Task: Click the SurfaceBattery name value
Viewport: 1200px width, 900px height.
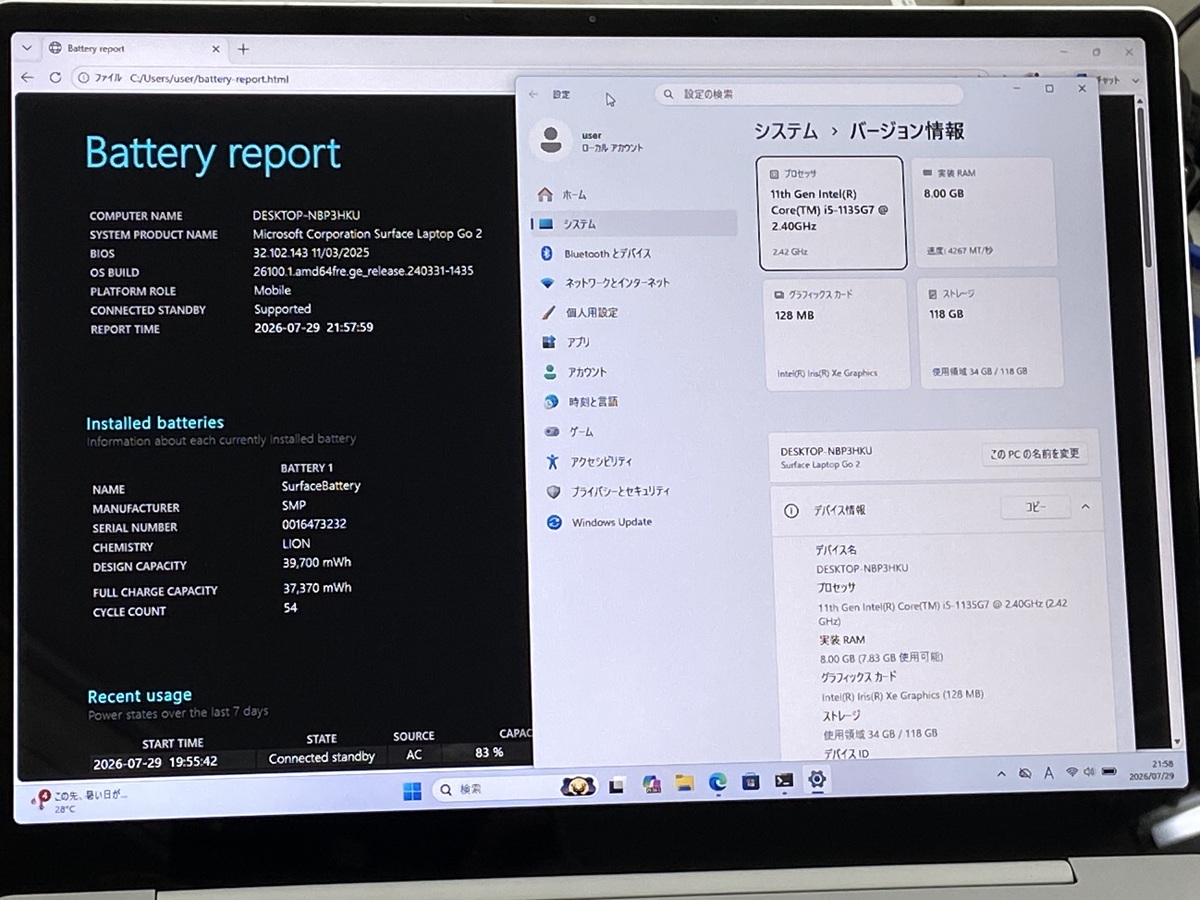Action: 321,486
